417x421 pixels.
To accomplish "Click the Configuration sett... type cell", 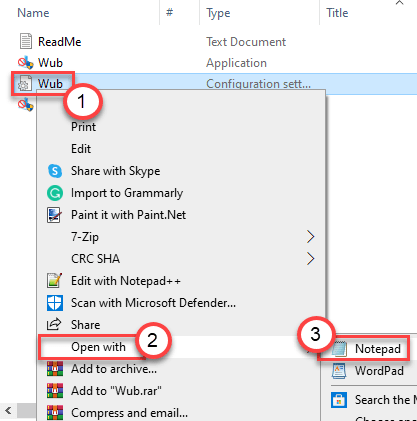I will click(258, 84).
